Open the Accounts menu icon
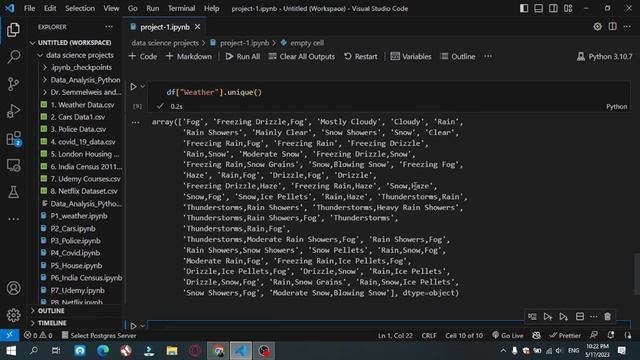 (13, 288)
